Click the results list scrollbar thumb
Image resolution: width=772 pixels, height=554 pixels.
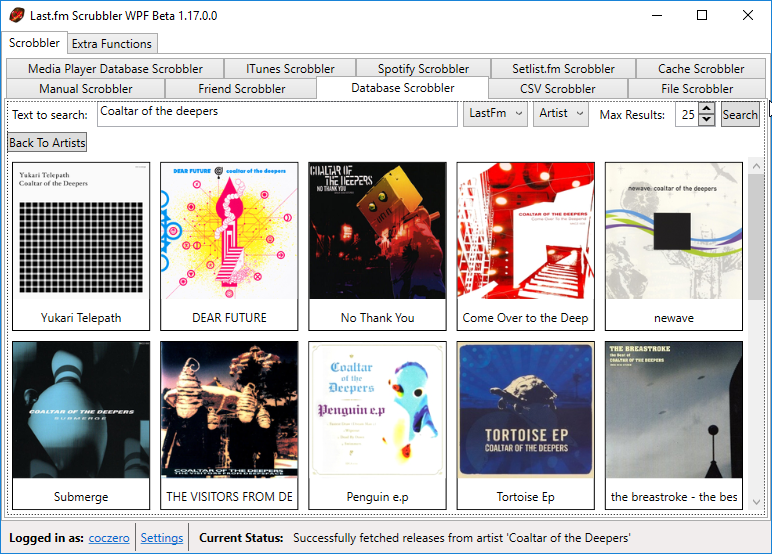tap(756, 237)
